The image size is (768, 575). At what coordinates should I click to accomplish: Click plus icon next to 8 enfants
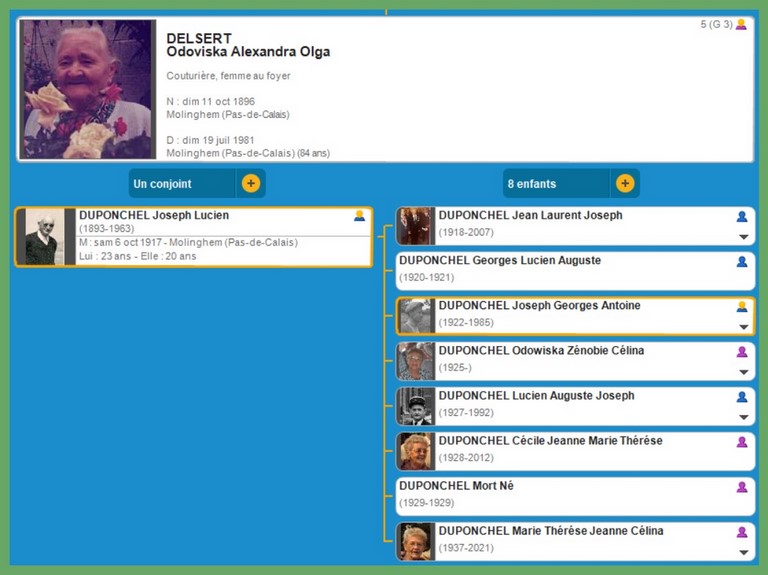pos(625,184)
